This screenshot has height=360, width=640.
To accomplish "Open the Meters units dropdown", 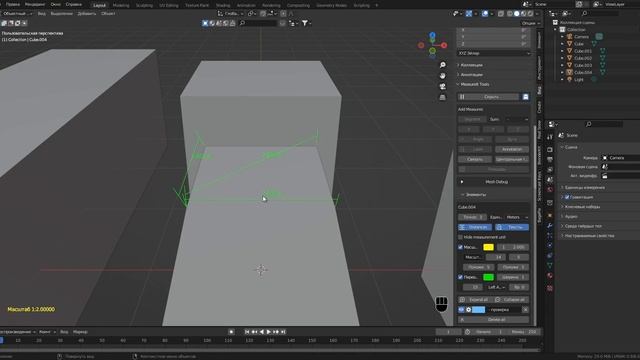I will (x=517, y=217).
